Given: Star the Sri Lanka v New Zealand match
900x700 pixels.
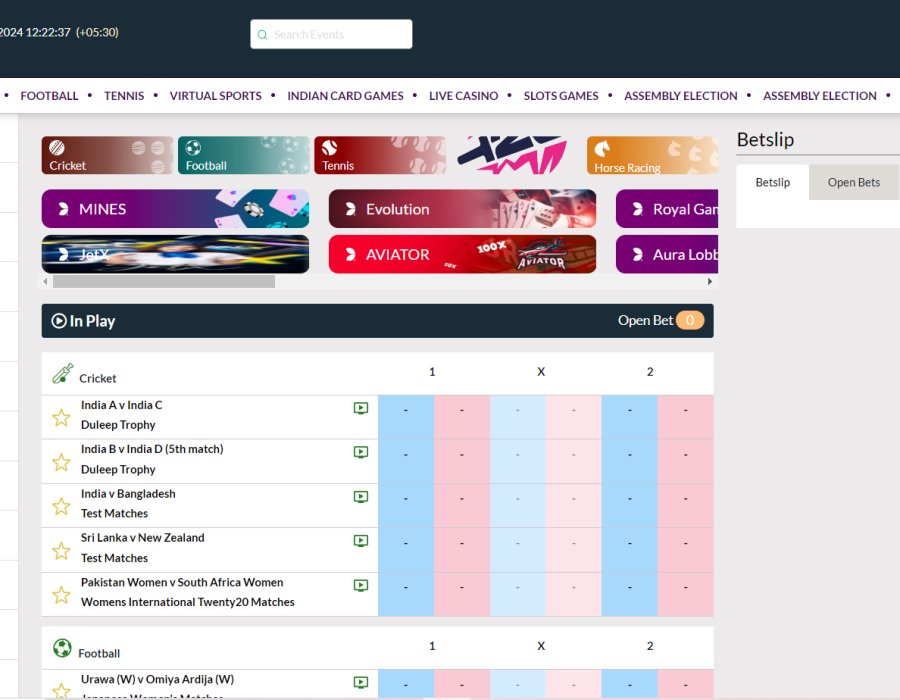Looking at the screenshot, I should click(61, 551).
